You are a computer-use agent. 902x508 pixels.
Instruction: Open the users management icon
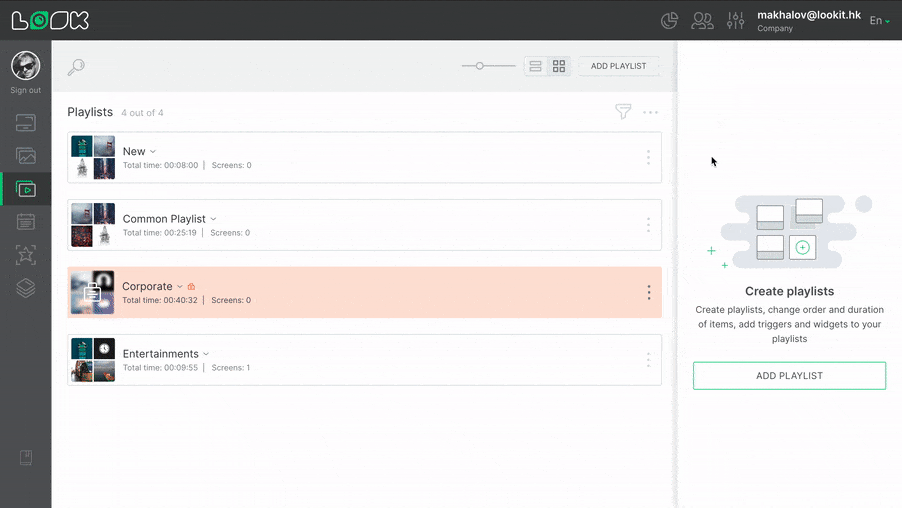click(703, 20)
